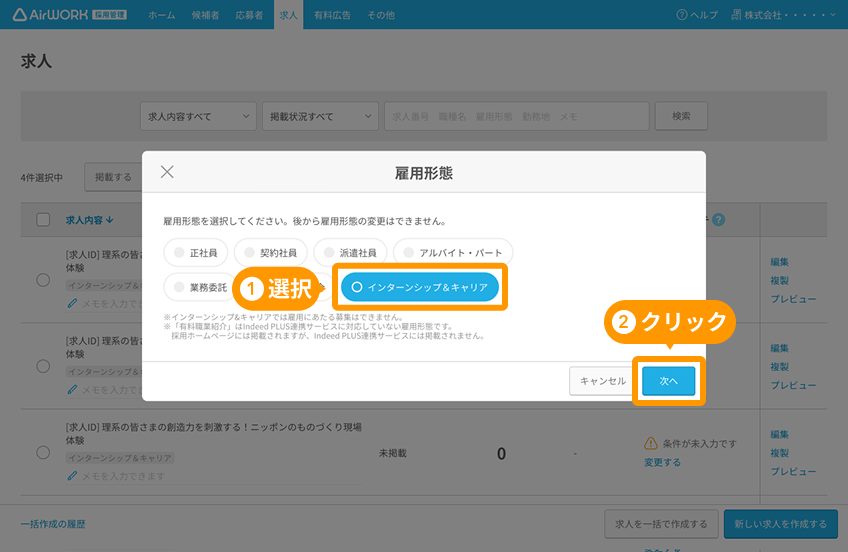Click the 次へ button

pos(668,381)
